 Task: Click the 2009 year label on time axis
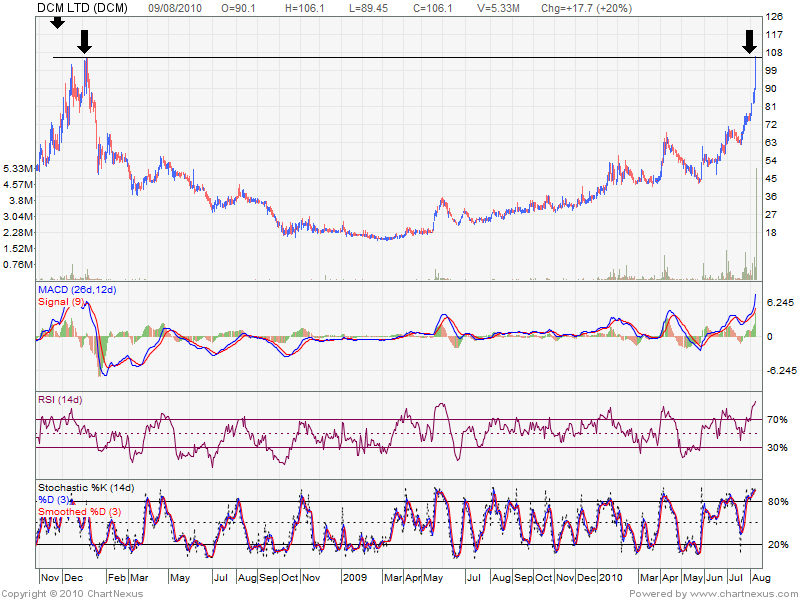pos(355,578)
